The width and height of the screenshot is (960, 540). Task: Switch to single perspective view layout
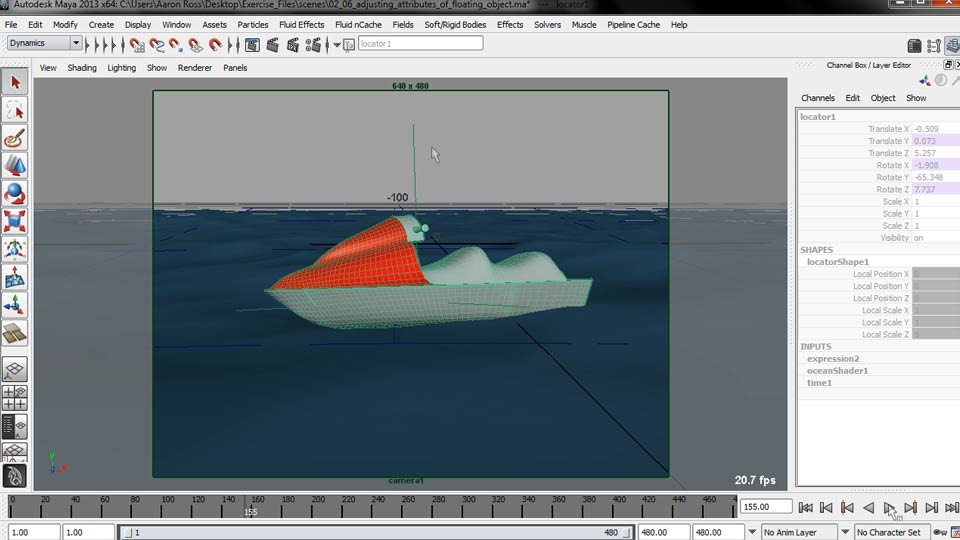pos(15,370)
